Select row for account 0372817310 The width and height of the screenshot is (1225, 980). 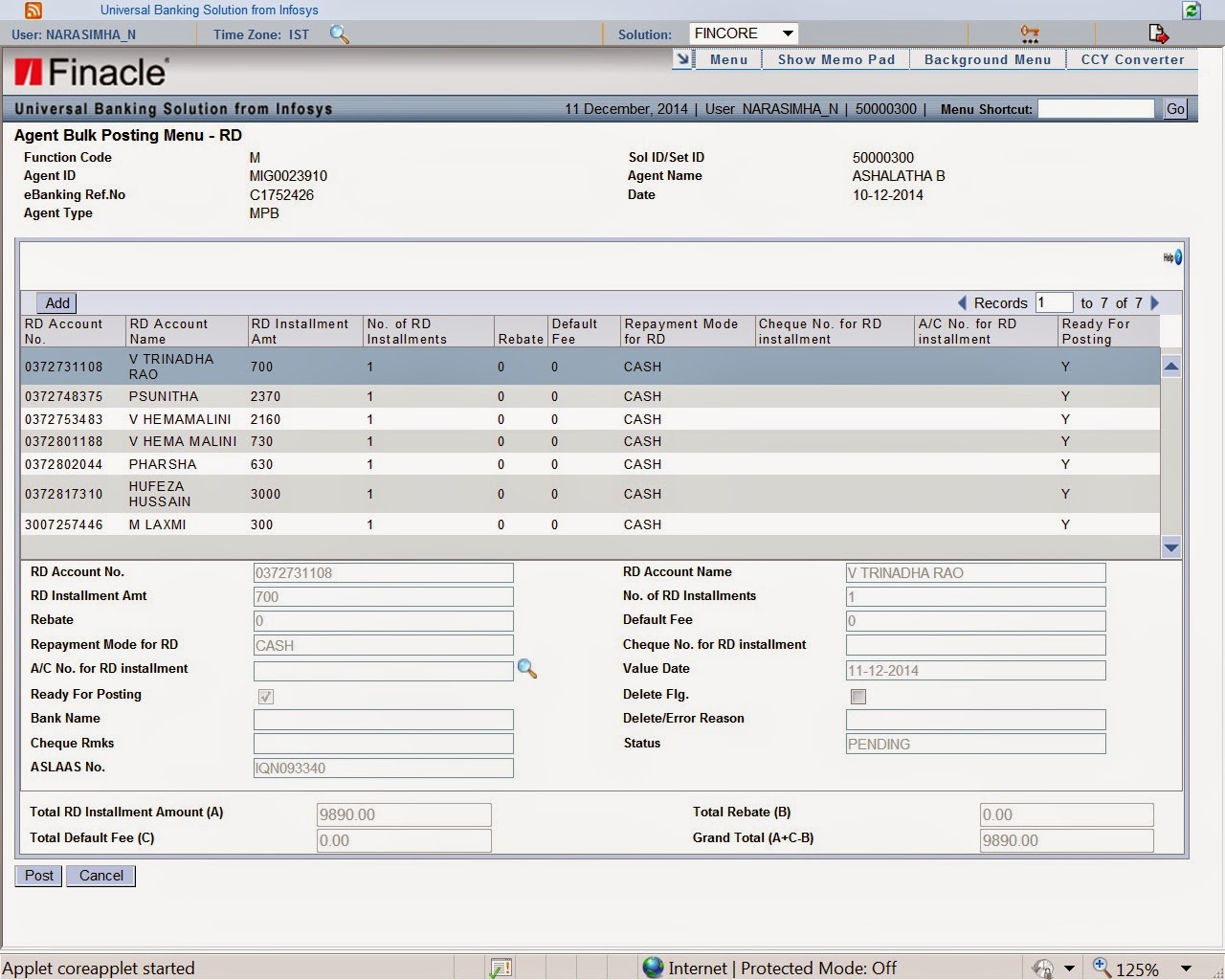tap(590, 494)
